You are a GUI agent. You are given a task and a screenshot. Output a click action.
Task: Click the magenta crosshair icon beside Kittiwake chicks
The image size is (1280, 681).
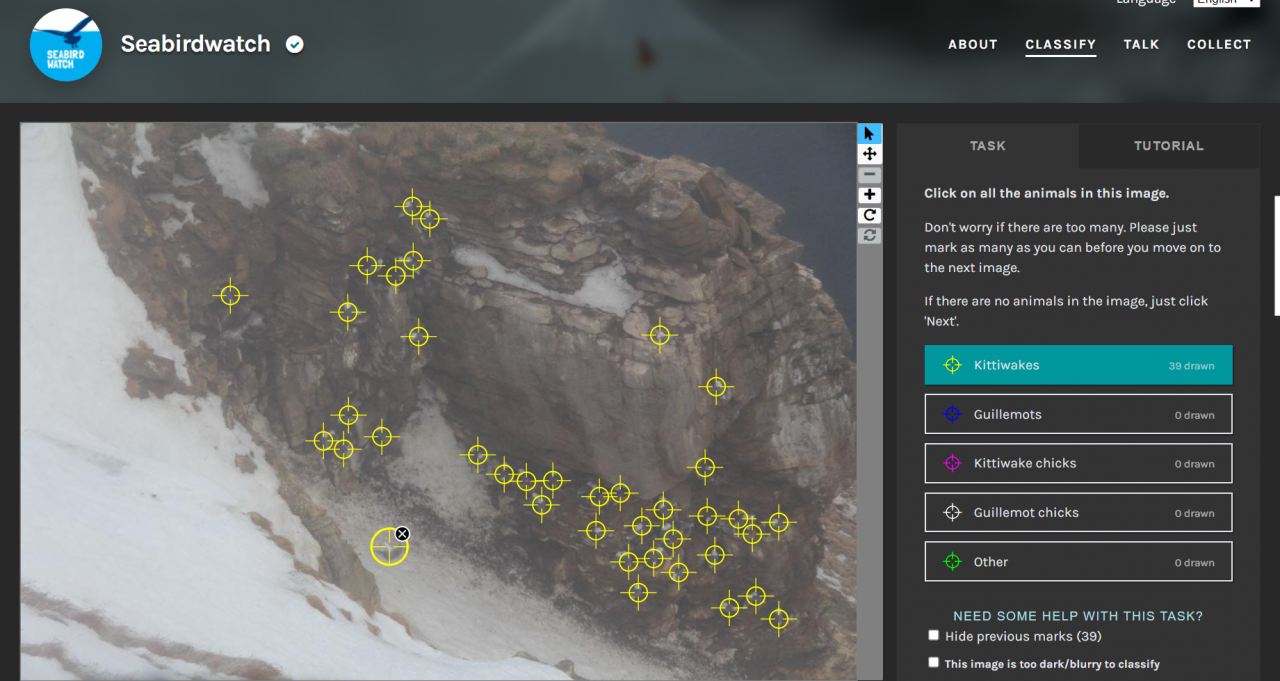[x=952, y=463]
